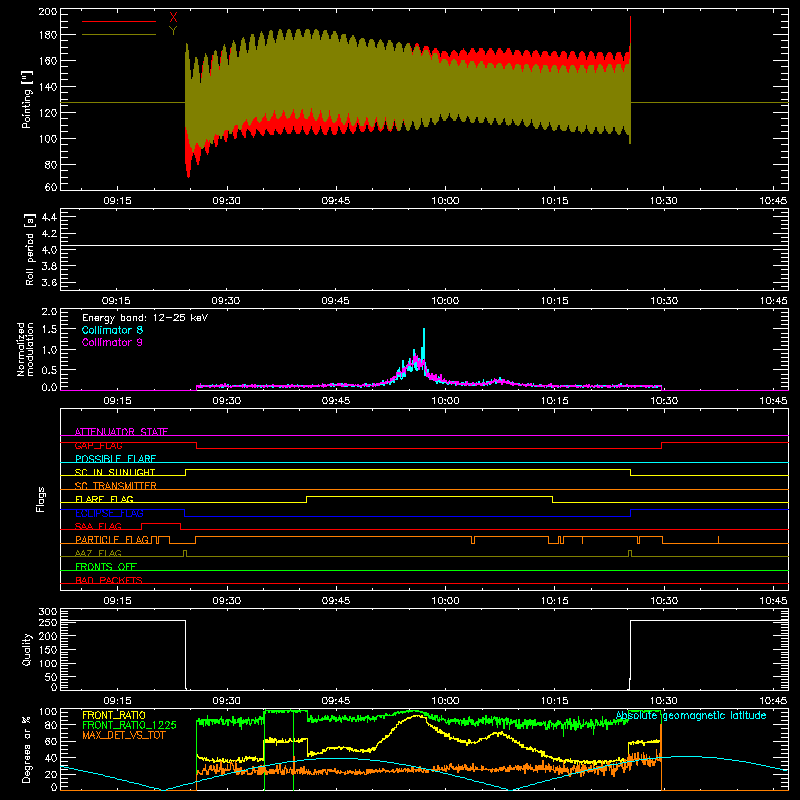Click the 10:45 time label under Flags plot
Image resolution: width=800 pixels, height=800 pixels.
[x=773, y=601]
